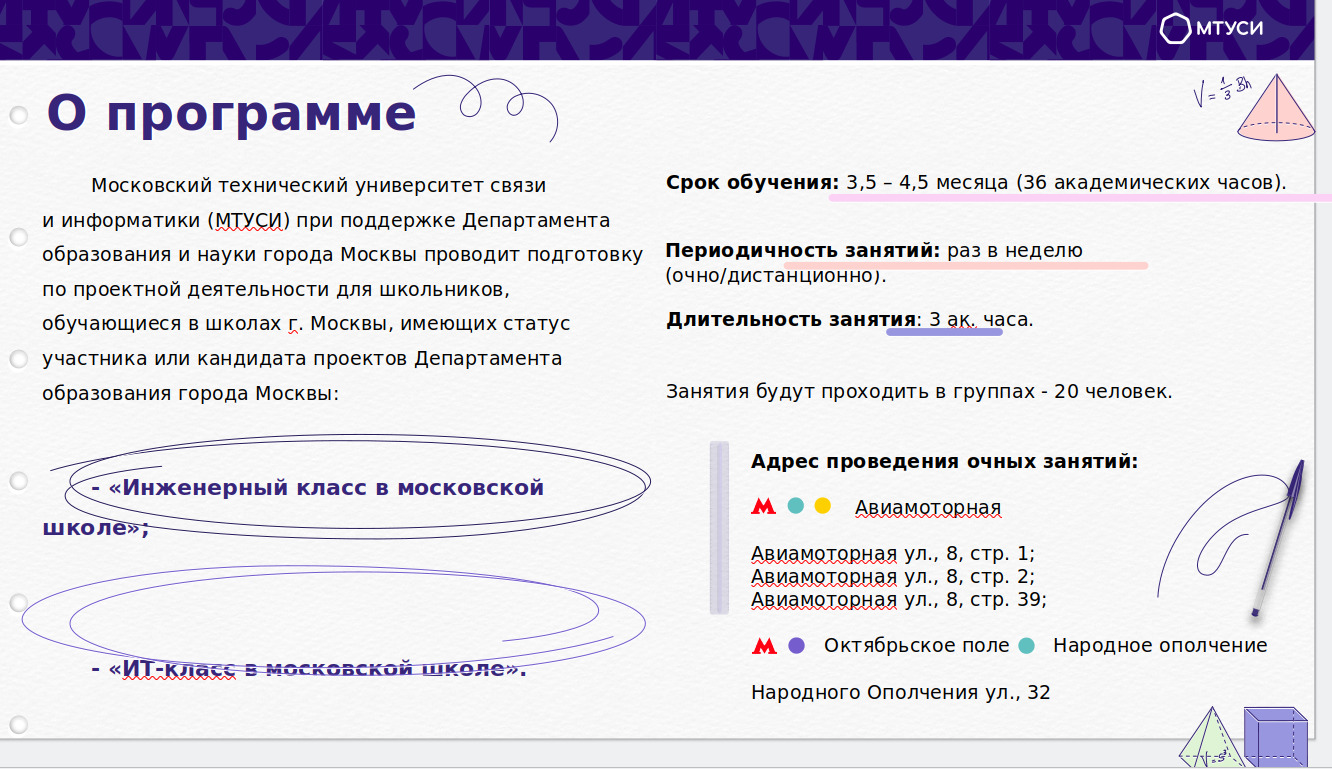The image size is (1332, 769).
Task: Click the purple metro line dot before Октябрьское поле
Action: 796,646
